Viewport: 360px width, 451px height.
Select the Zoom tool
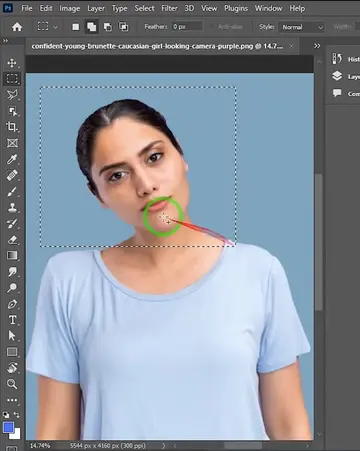pos(12,384)
